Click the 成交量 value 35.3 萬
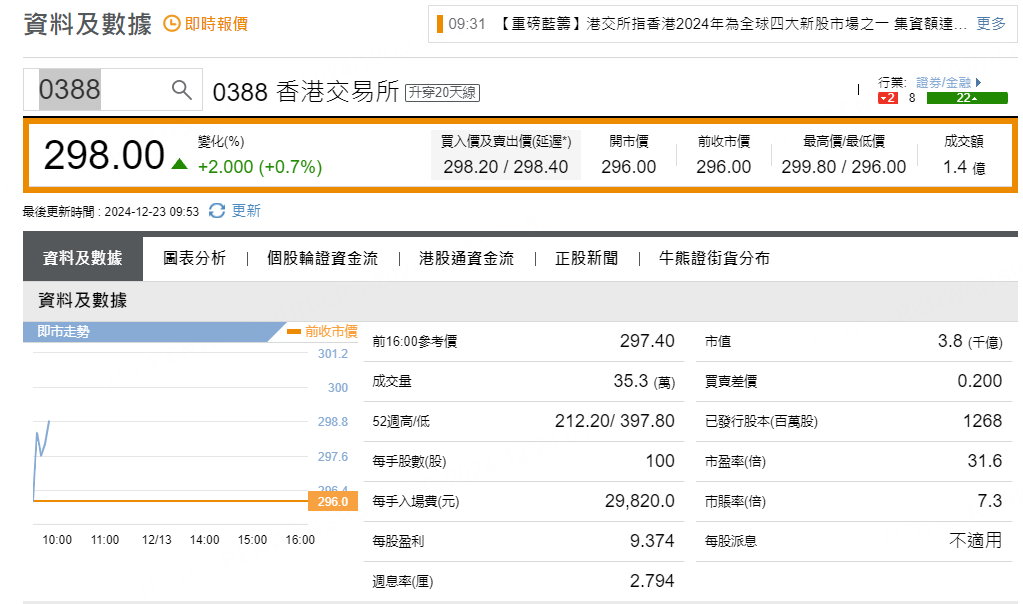1023x604 pixels. click(644, 381)
